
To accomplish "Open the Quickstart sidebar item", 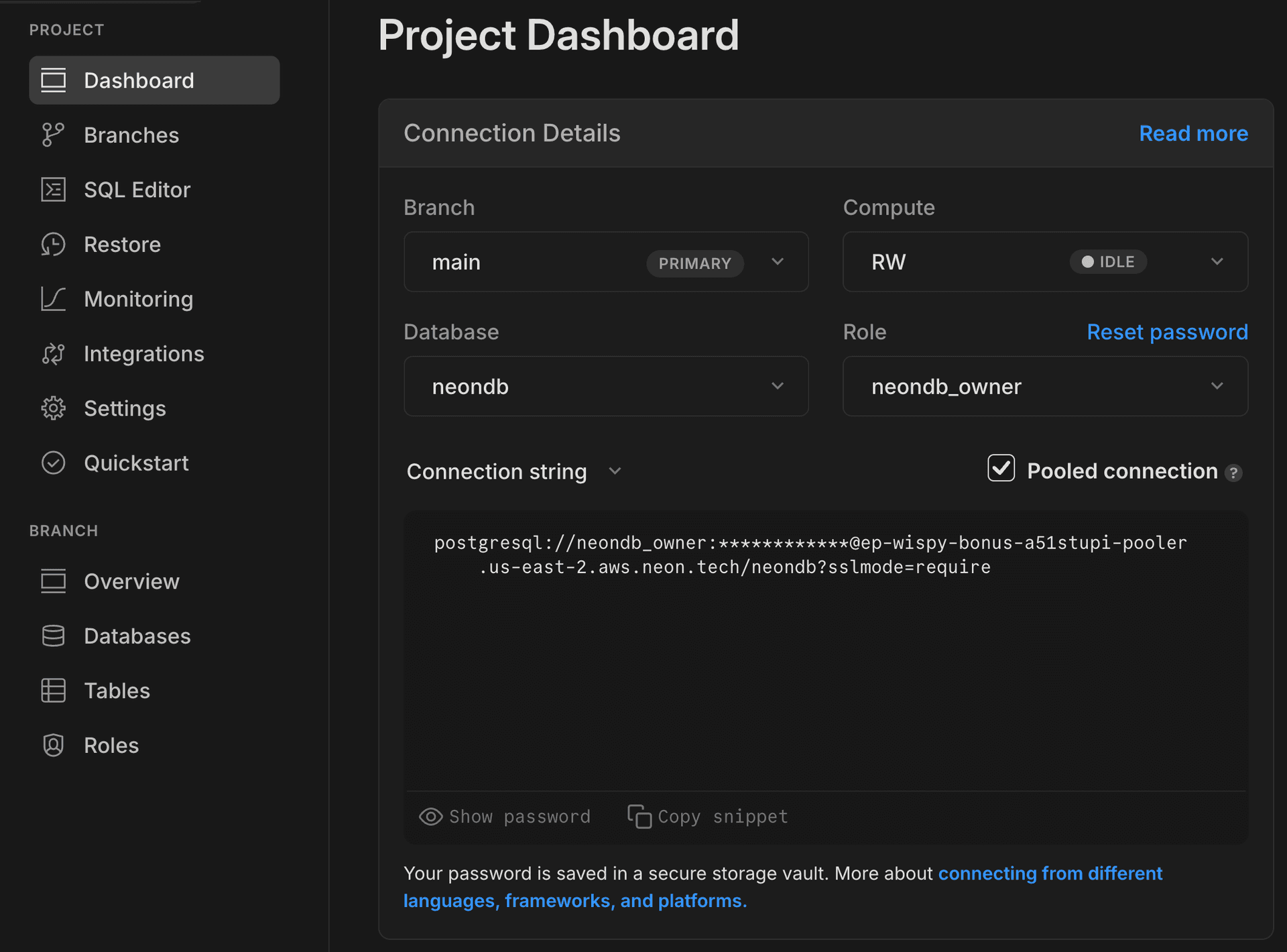I will tap(136, 463).
